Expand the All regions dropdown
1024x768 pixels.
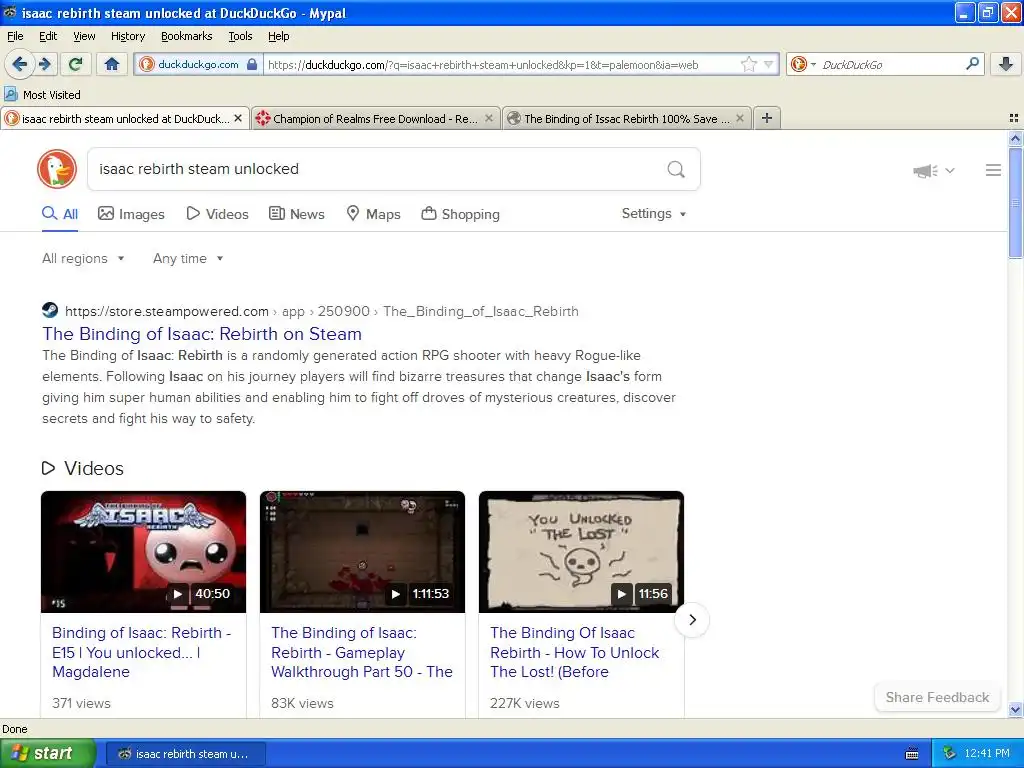click(x=83, y=259)
